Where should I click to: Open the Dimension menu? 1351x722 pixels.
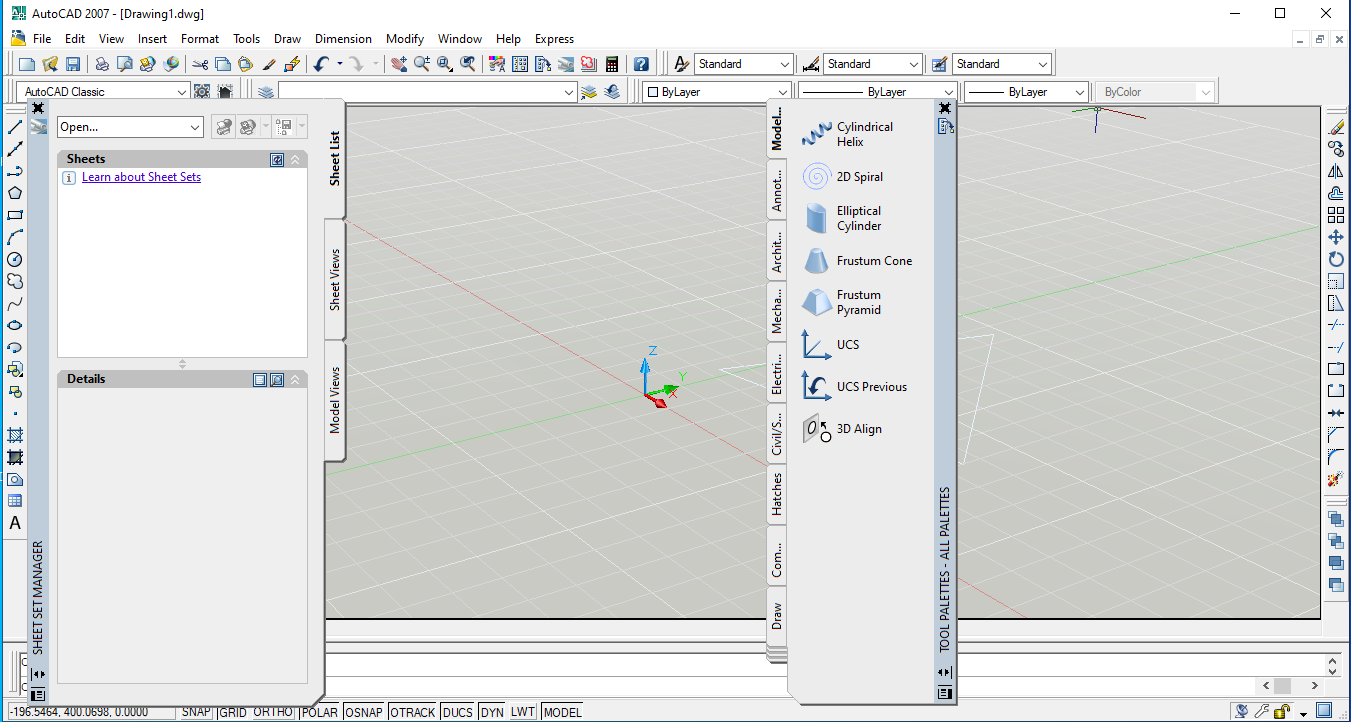[343, 39]
